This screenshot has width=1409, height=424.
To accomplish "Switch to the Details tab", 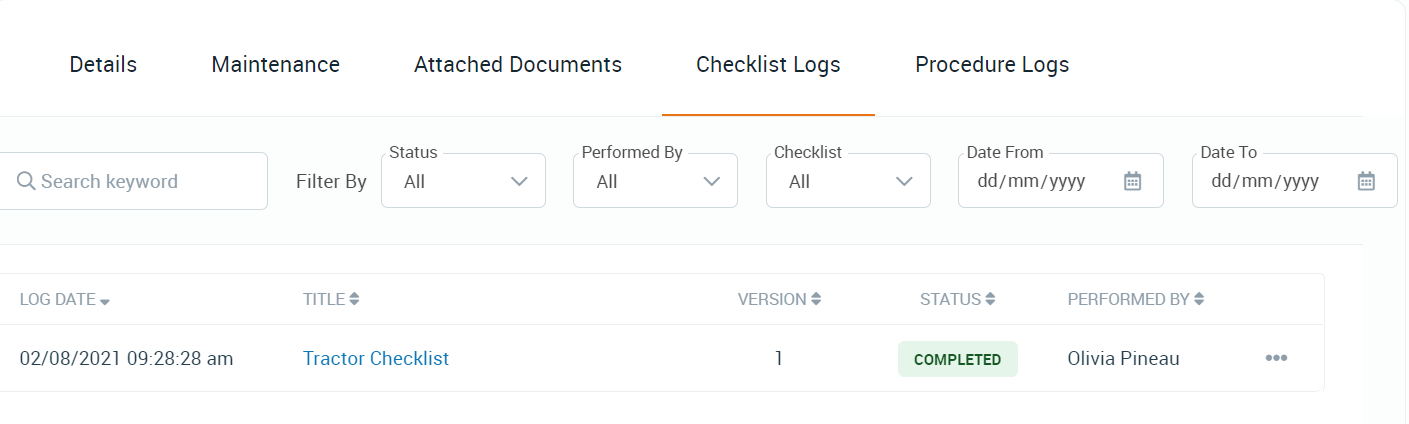I will (x=103, y=65).
